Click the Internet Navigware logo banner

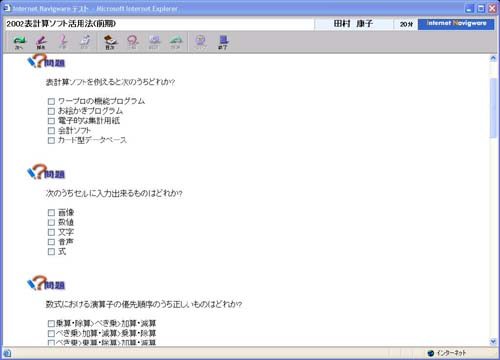click(456, 24)
